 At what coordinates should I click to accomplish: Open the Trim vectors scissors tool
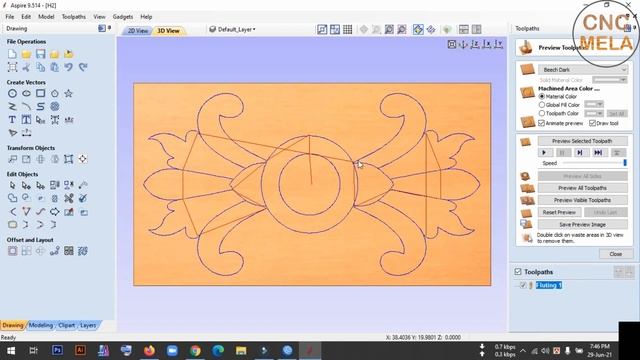69,198
